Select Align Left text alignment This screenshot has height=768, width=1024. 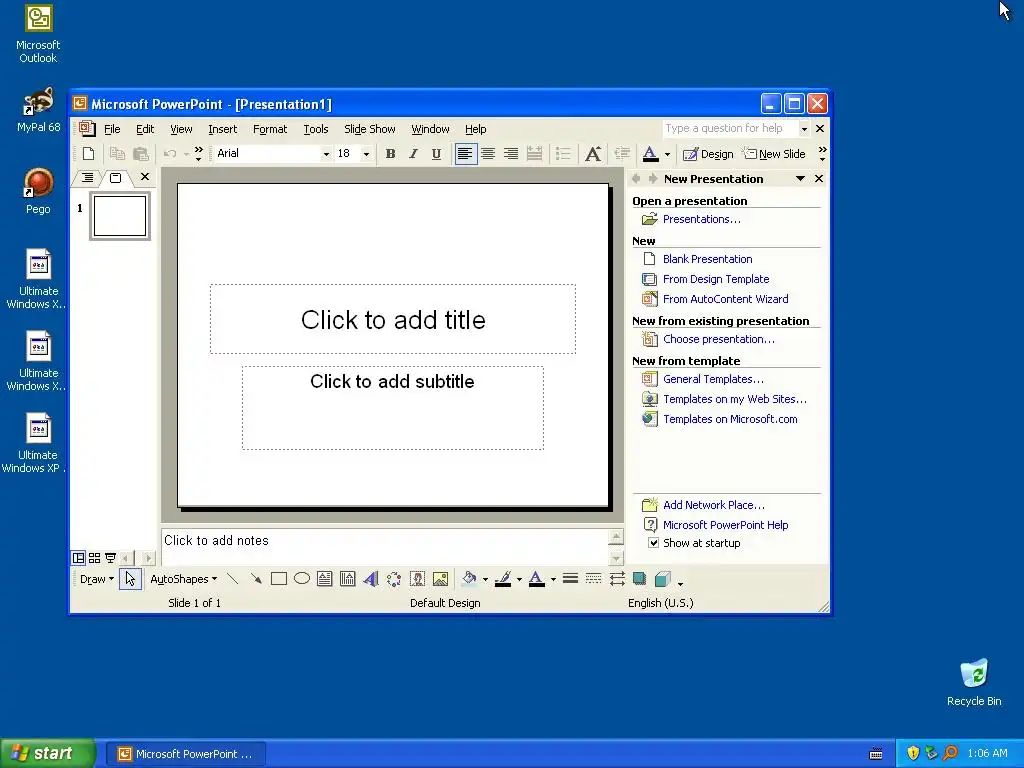click(465, 154)
